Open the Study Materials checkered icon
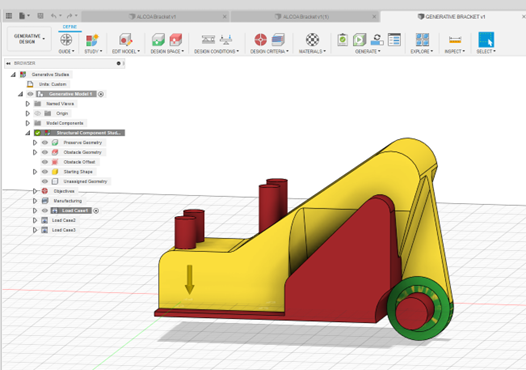Screen dimensions: 526x370 click(x=312, y=40)
